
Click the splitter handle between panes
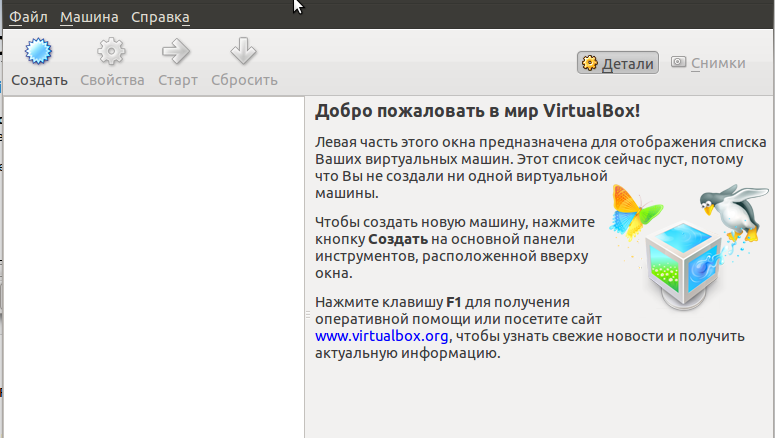click(307, 314)
